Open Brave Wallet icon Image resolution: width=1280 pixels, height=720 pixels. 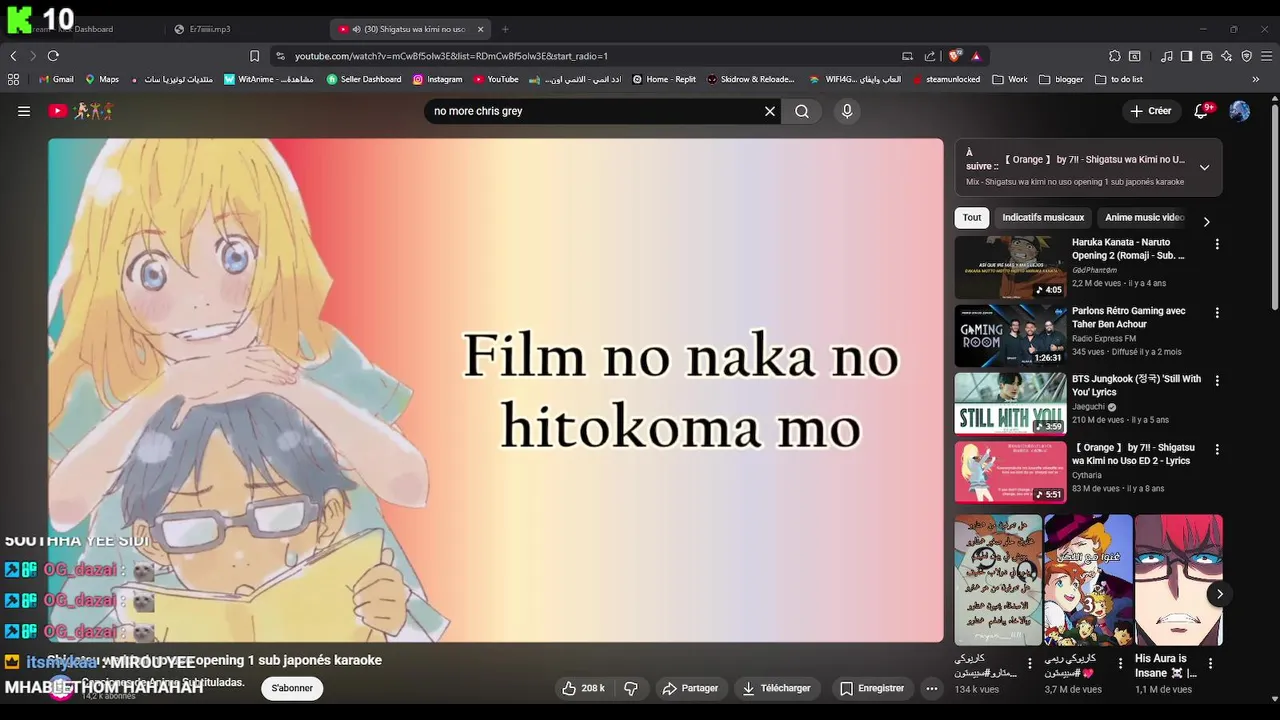(x=1207, y=56)
